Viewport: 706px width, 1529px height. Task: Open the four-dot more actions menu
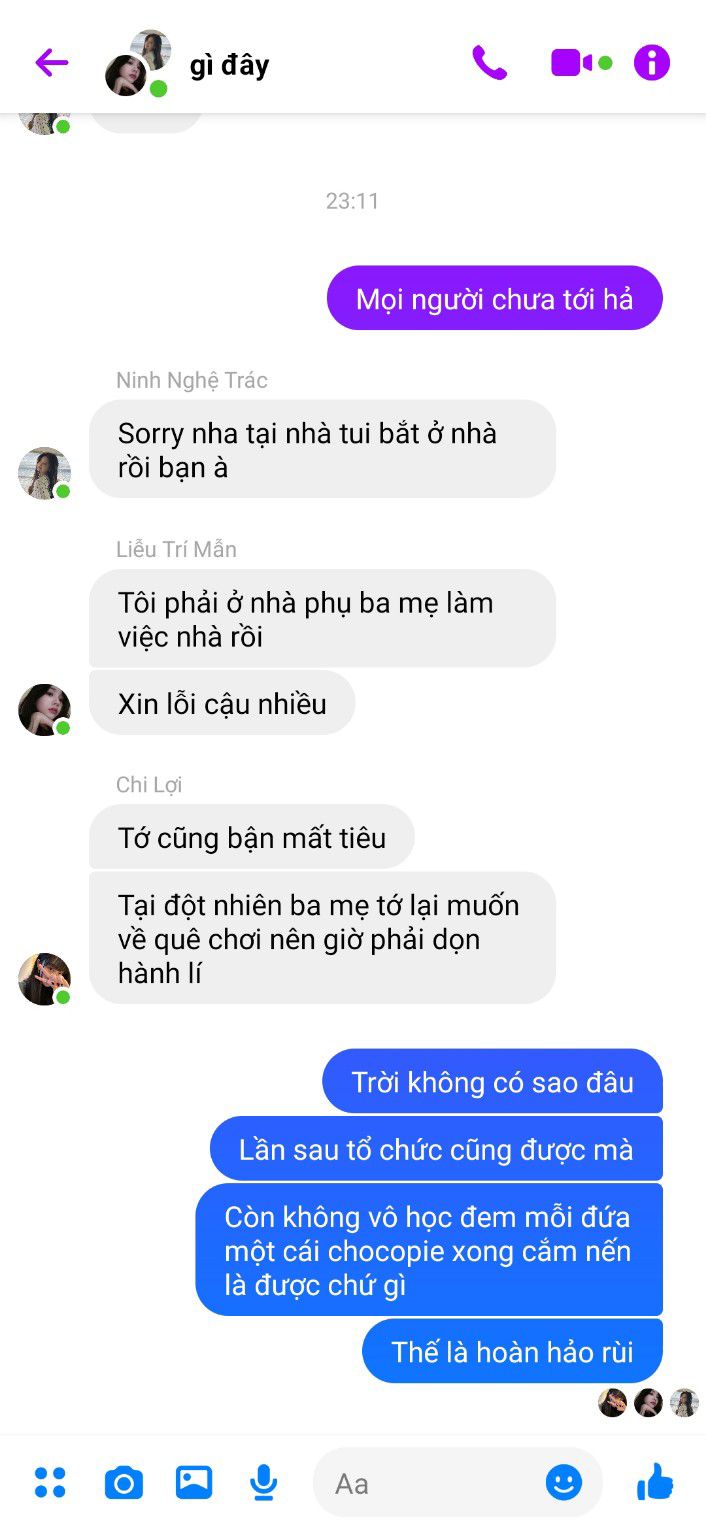coord(50,1482)
